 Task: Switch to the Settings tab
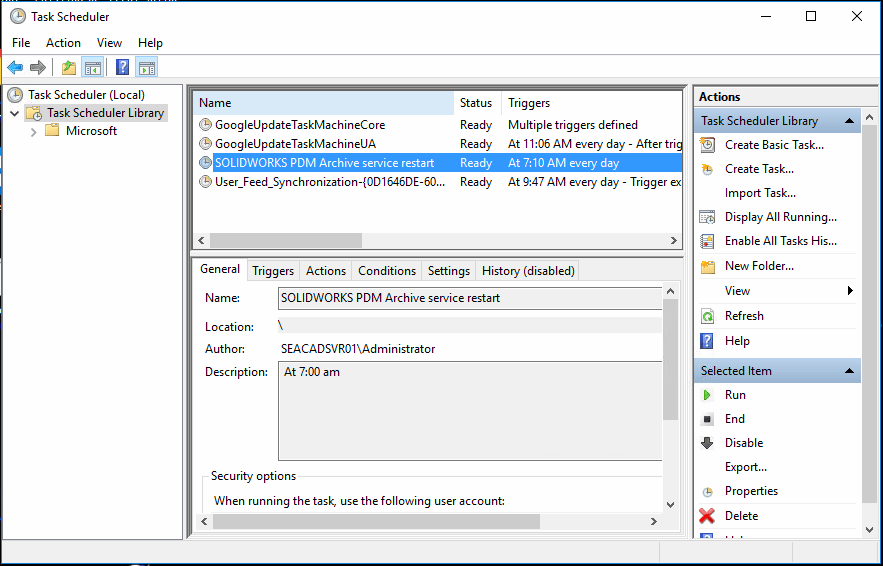point(449,271)
